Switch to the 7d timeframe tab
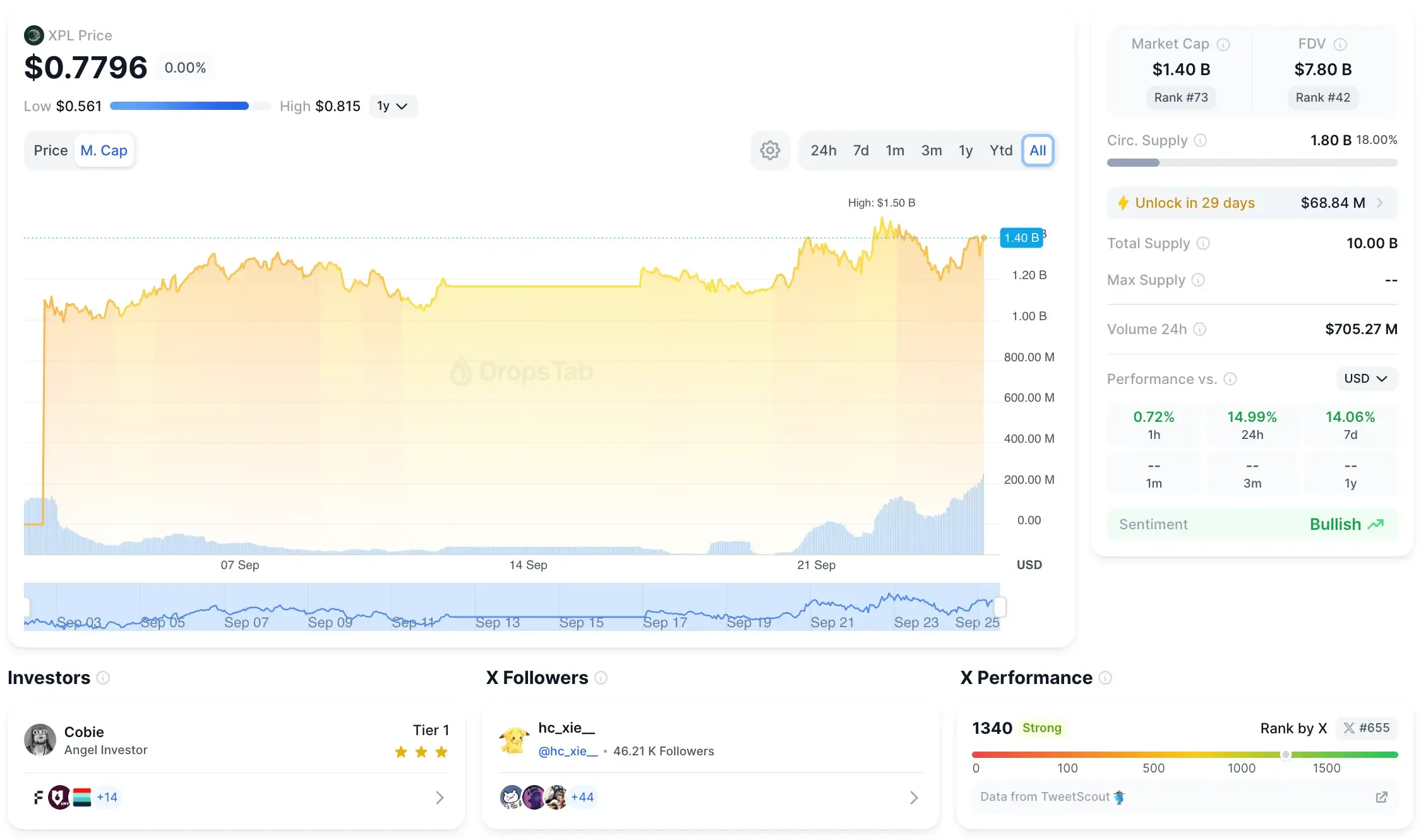The width and height of the screenshot is (1421, 840). pyautogui.click(x=860, y=150)
